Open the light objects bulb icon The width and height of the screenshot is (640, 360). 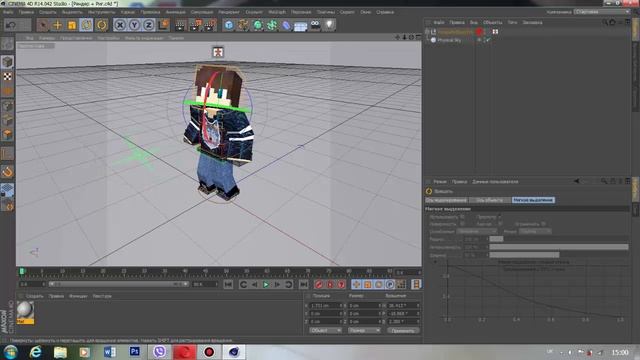329,25
